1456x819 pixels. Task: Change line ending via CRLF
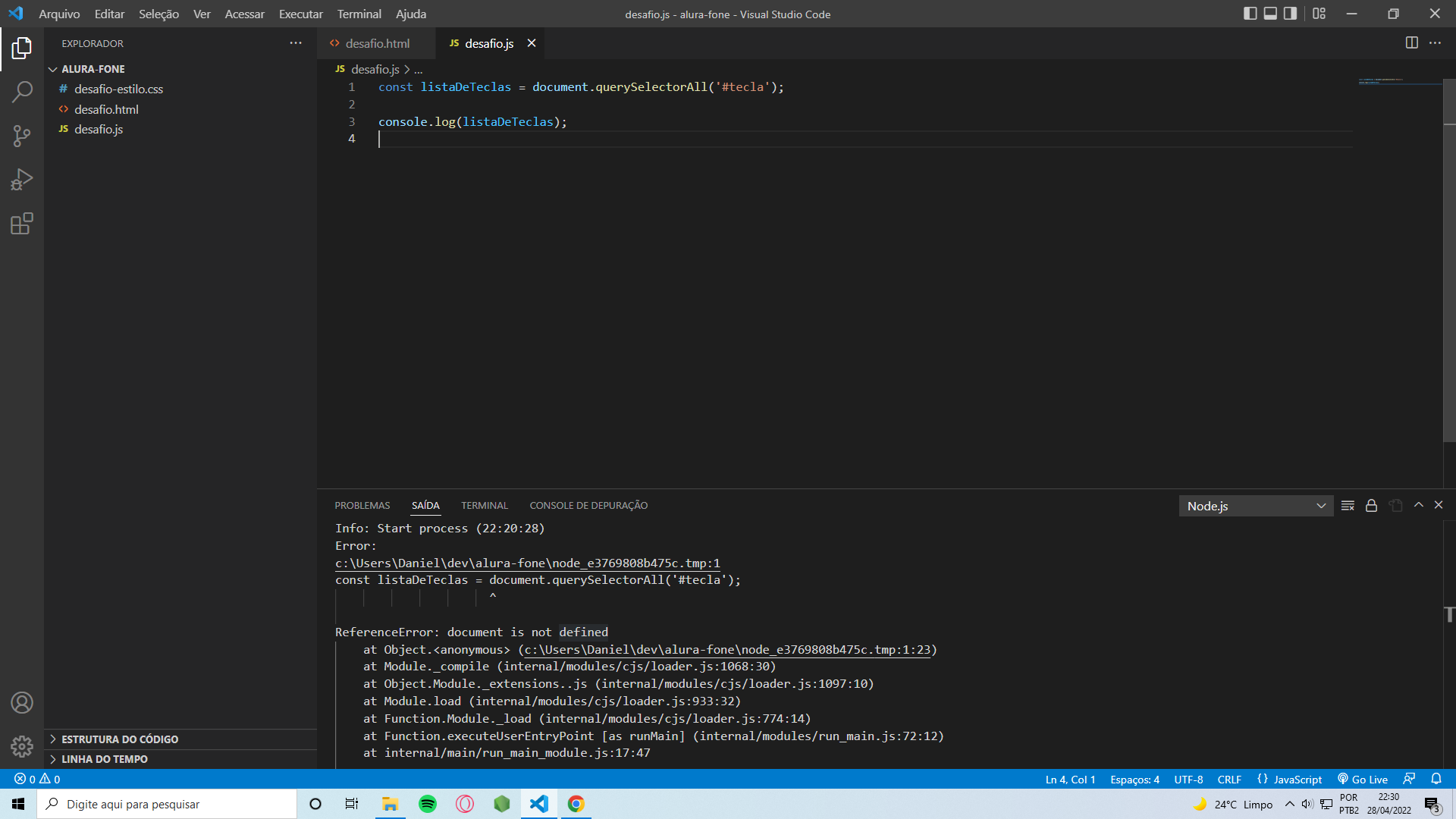(x=1229, y=780)
